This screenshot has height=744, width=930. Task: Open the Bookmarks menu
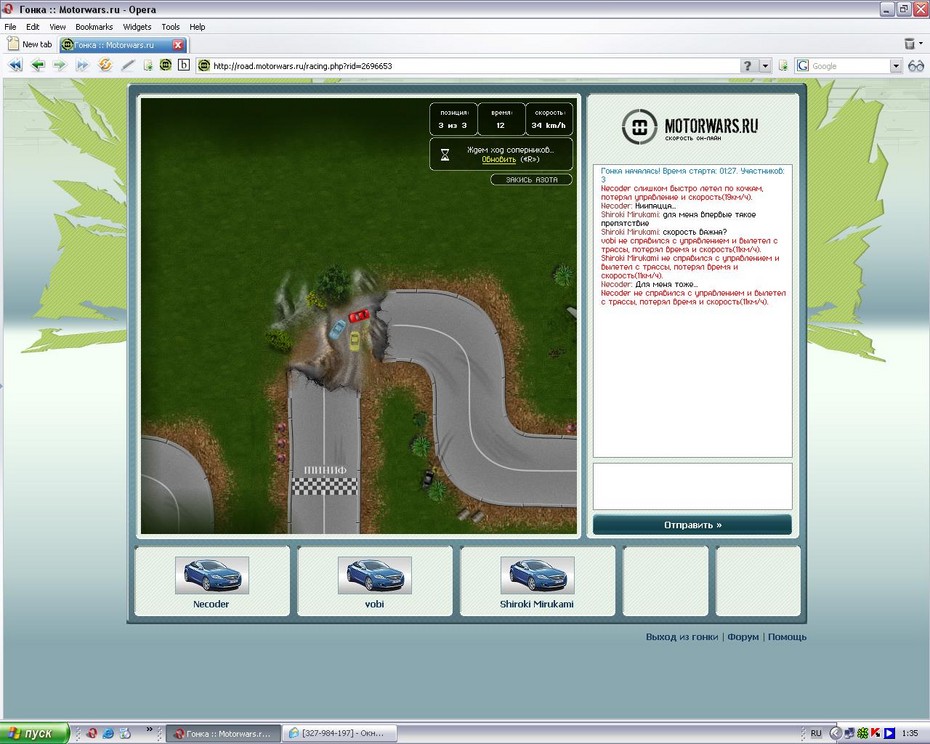[x=95, y=27]
